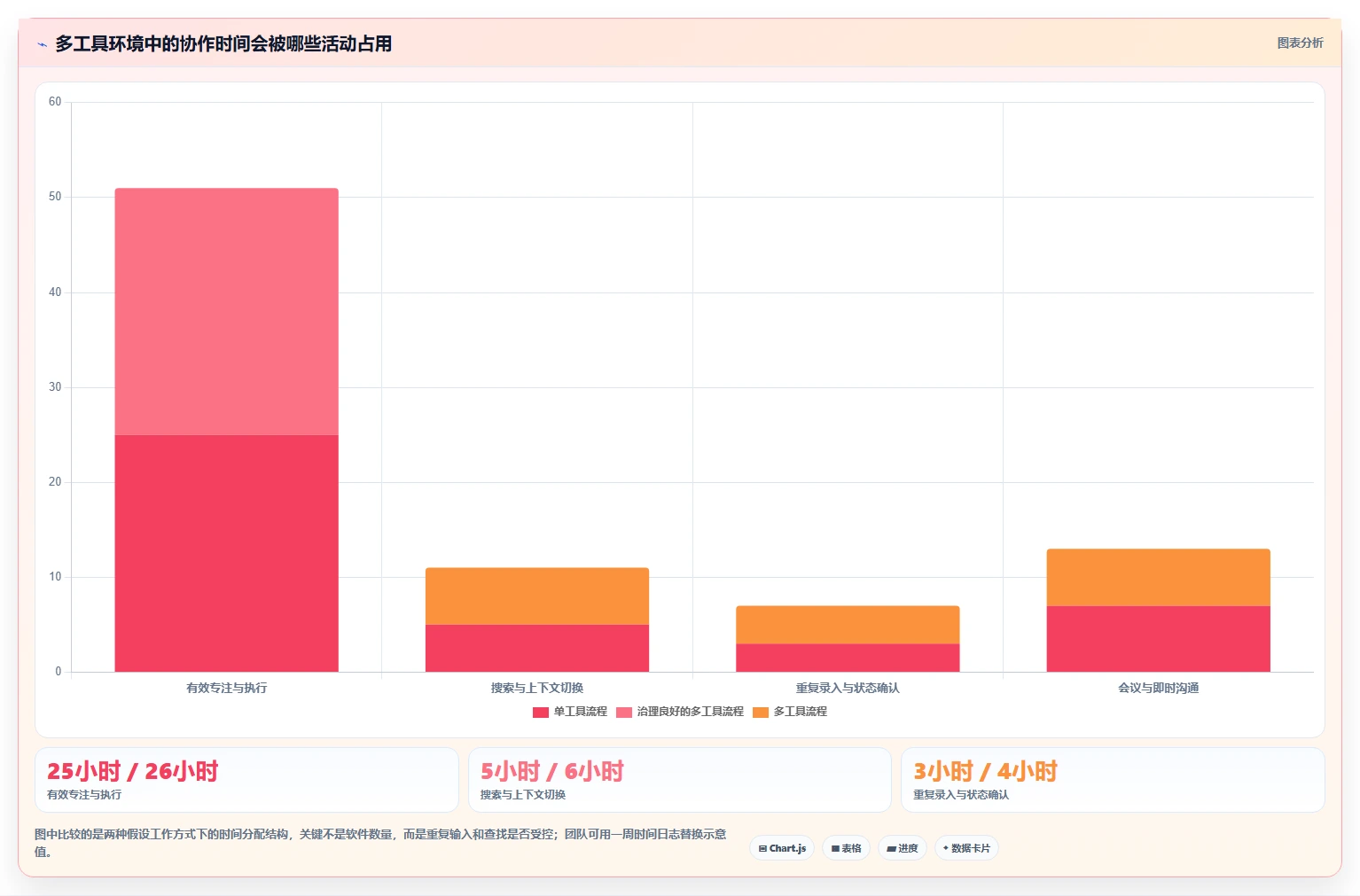Click the 有效专注与执行 caption under the 25小时 stat

coord(84,795)
